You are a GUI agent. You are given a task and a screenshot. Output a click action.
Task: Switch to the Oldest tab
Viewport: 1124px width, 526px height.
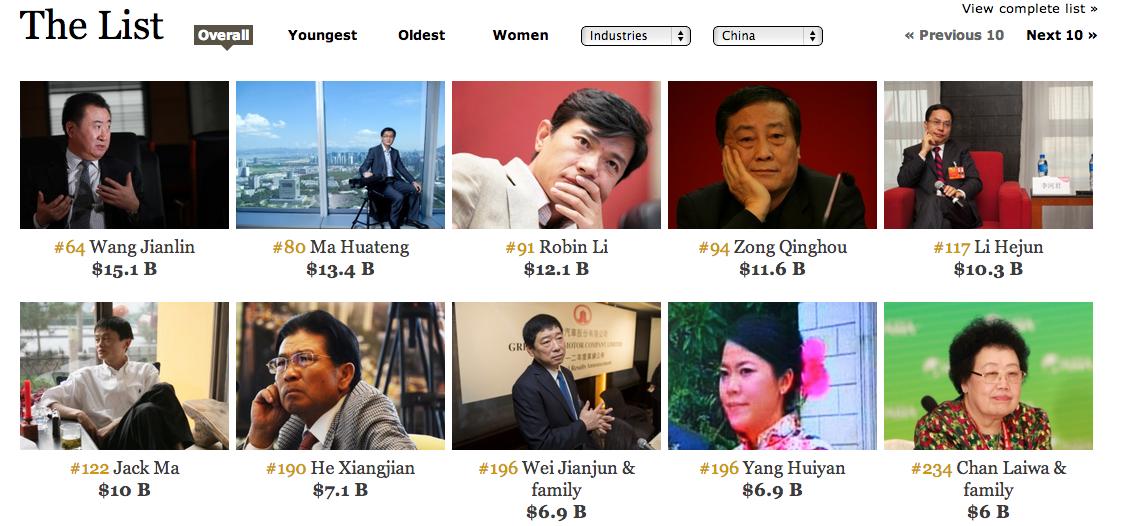tap(422, 35)
